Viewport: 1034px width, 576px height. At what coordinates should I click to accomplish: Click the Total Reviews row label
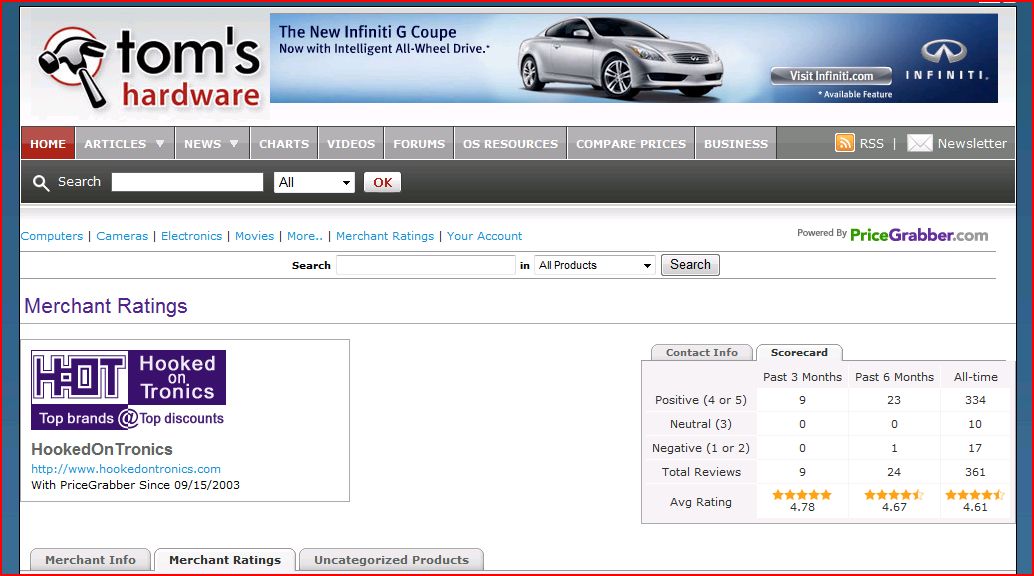coord(701,472)
